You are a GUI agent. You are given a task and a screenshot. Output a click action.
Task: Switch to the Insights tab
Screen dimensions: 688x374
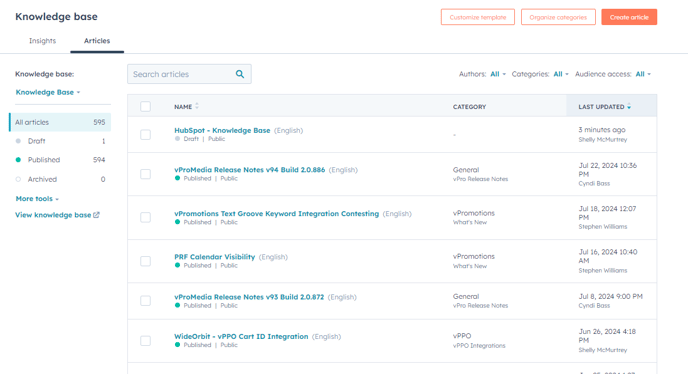(x=43, y=41)
